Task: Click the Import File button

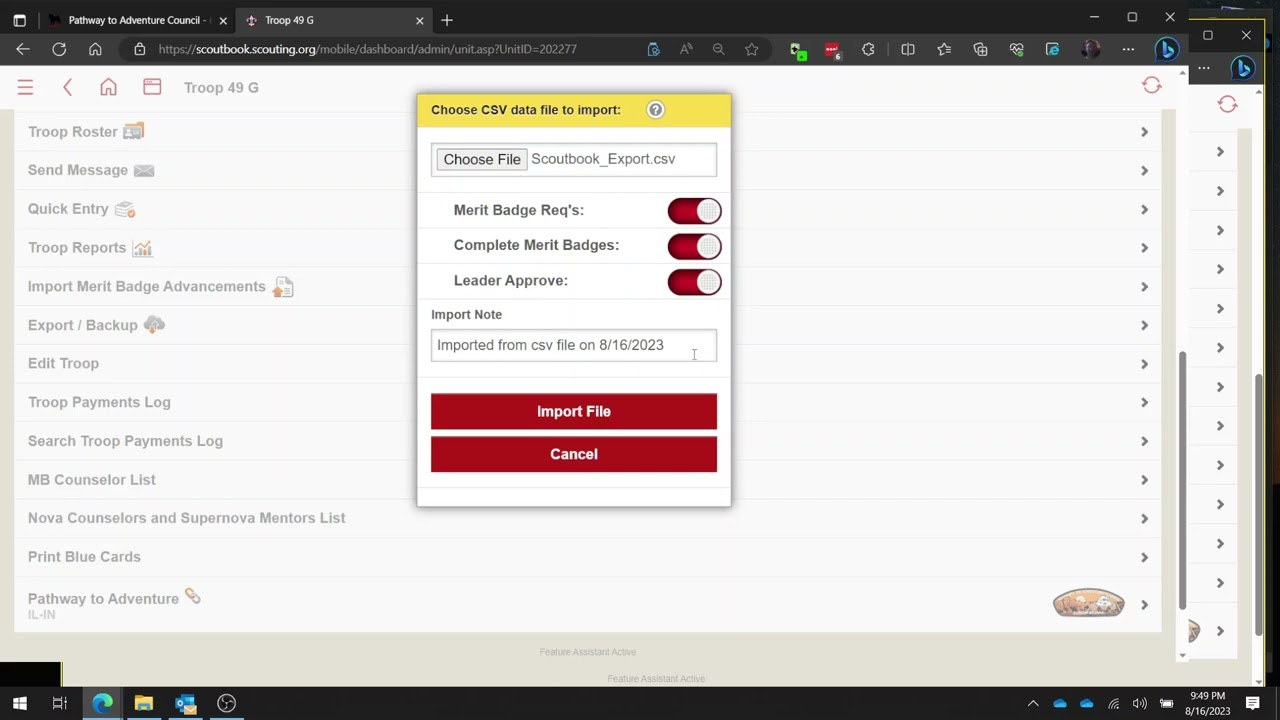Action: coord(574,411)
